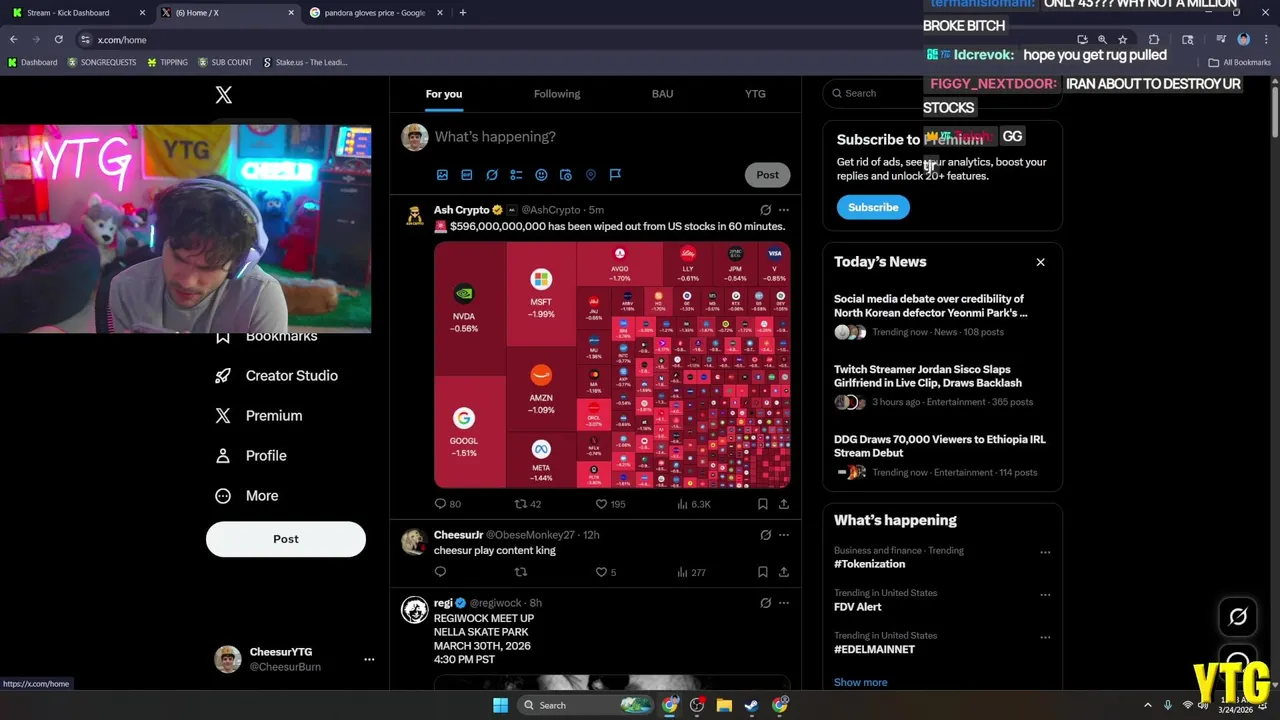Screen dimensions: 1280x720
Task: Open more options on Ash Crypto post
Action: pyautogui.click(x=784, y=210)
